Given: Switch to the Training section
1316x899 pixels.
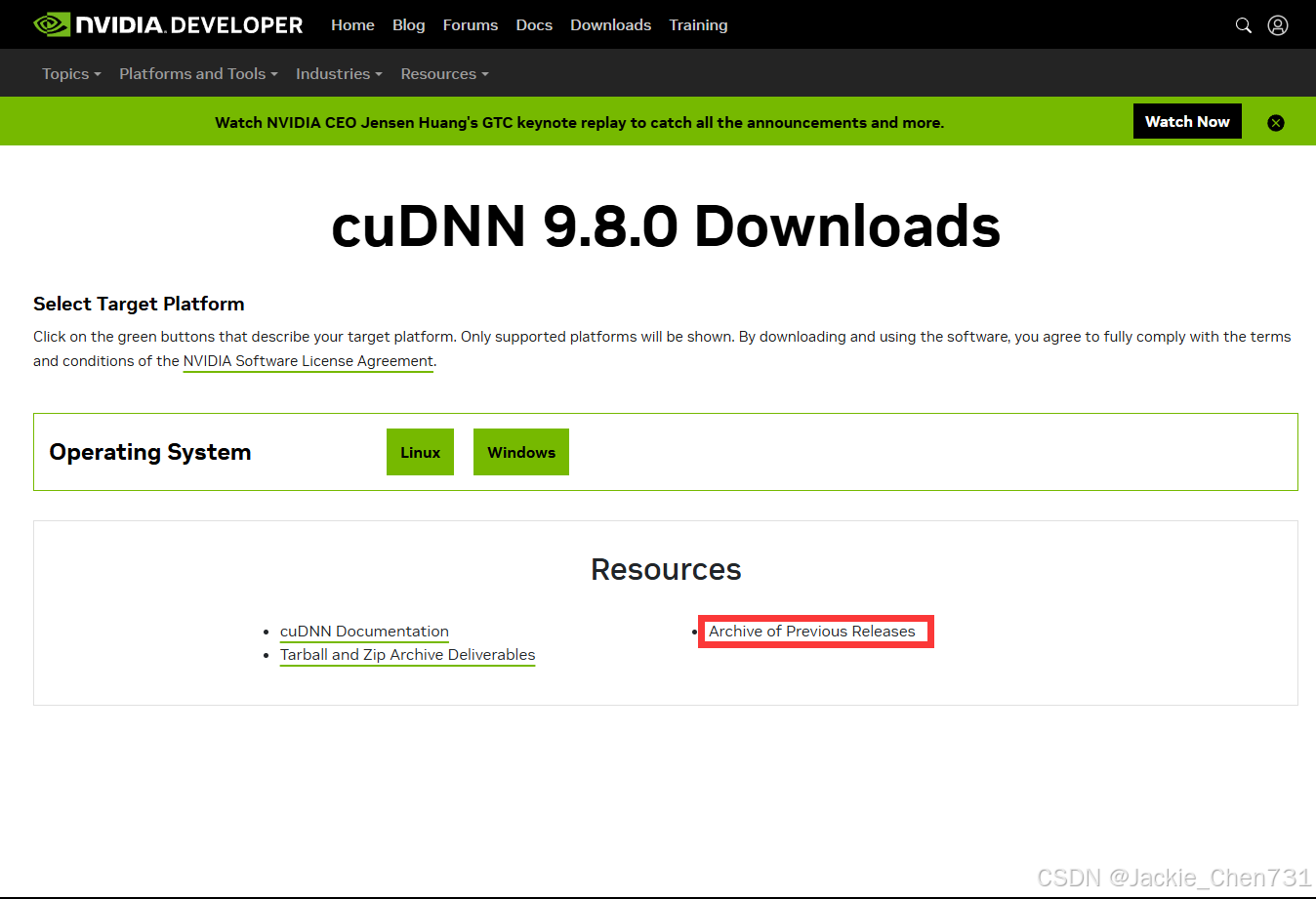Looking at the screenshot, I should 698,24.
